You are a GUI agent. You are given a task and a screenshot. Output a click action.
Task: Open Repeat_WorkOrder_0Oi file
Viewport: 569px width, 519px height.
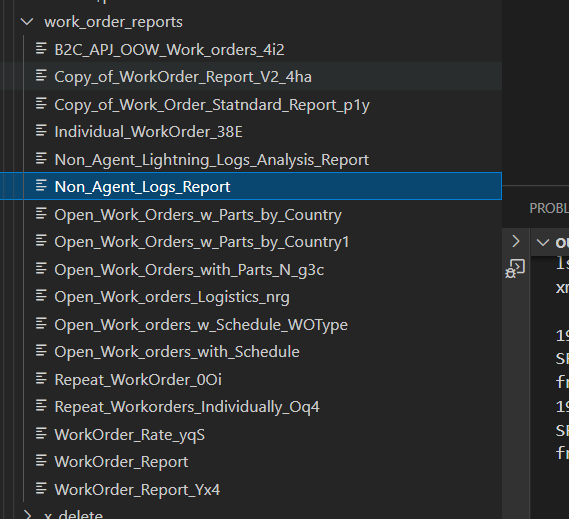click(138, 380)
